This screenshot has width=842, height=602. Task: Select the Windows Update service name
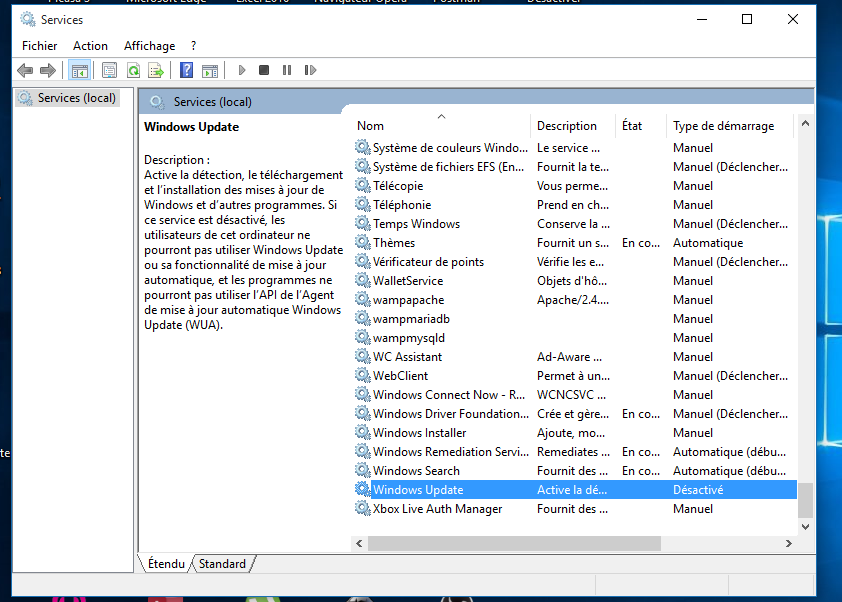[x=418, y=490]
